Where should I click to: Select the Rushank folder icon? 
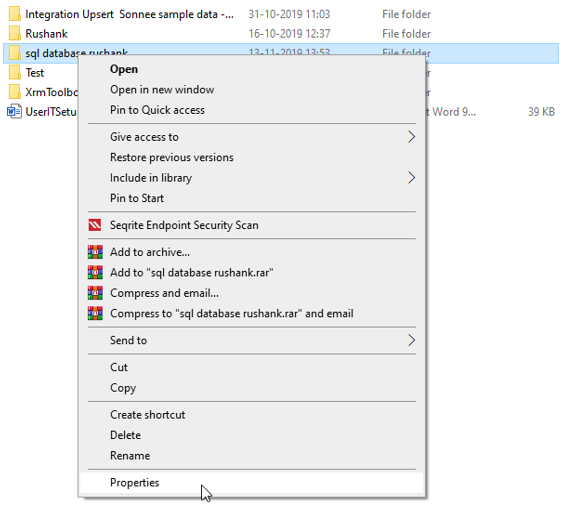pos(14,33)
